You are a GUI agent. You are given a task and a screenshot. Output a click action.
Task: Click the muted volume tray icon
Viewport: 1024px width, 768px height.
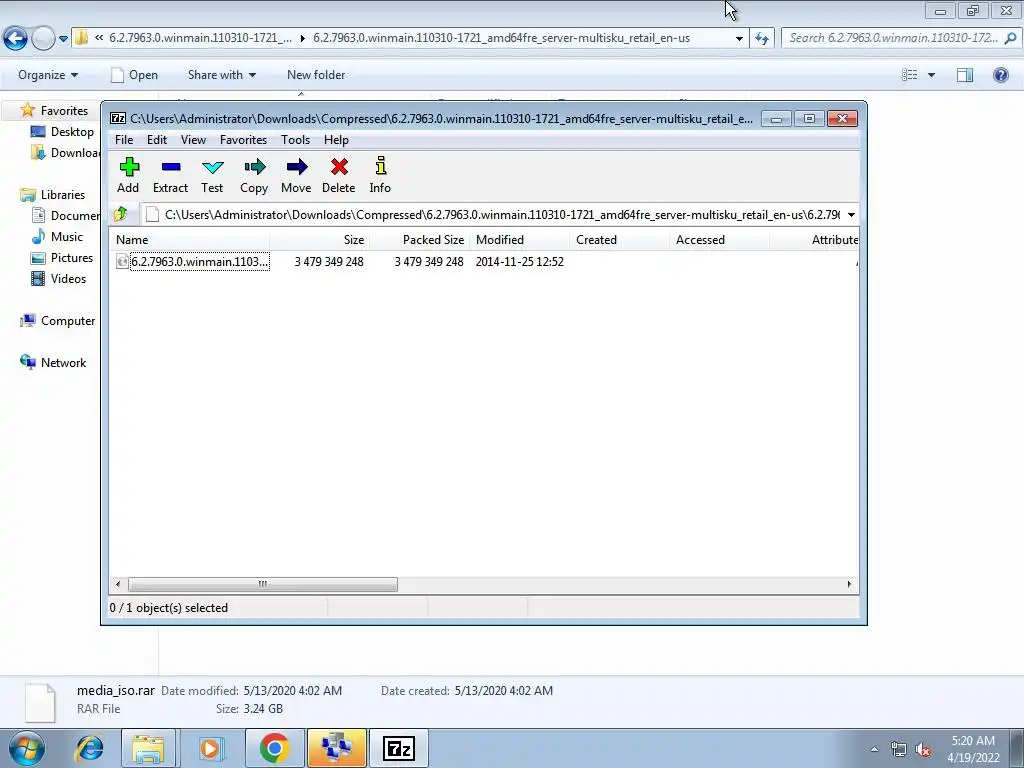point(923,750)
